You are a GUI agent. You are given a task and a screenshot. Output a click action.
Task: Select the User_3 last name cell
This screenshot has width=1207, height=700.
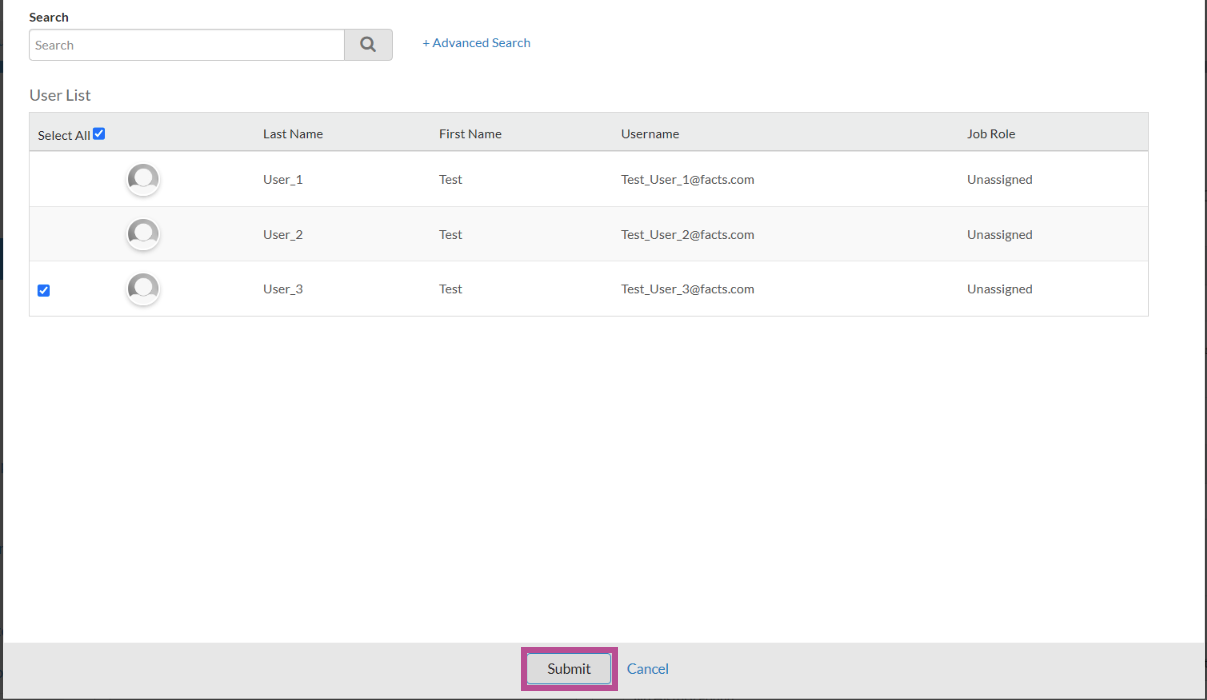click(x=283, y=289)
